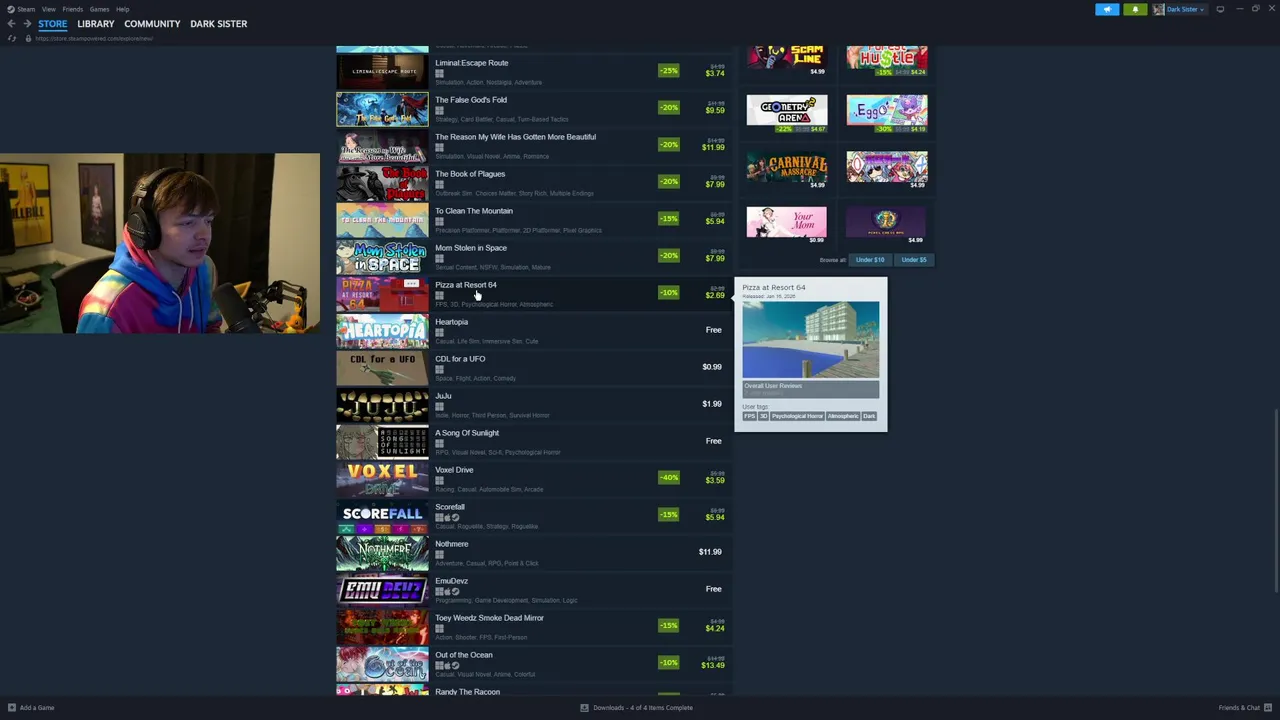Open the Liminal Escape Route listing

535,71
